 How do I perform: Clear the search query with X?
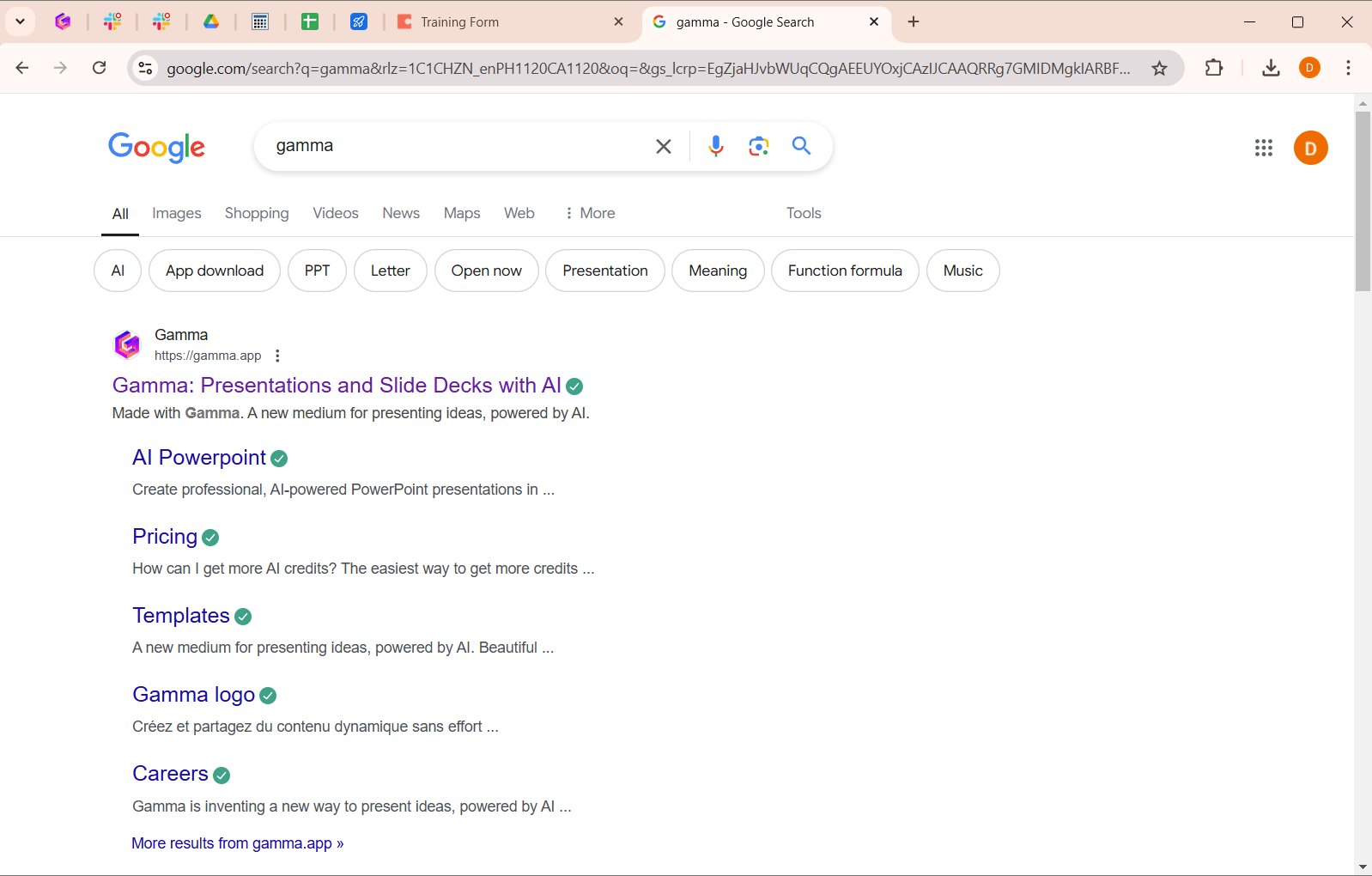[x=664, y=147]
